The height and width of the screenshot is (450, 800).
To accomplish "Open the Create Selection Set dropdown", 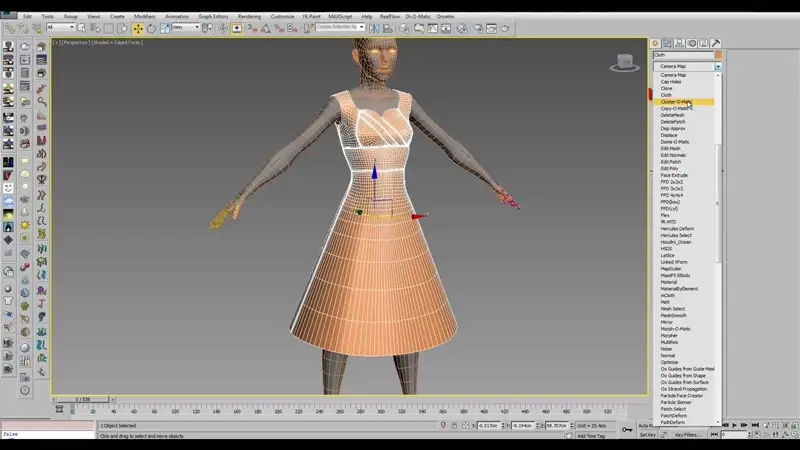I will click(340, 27).
